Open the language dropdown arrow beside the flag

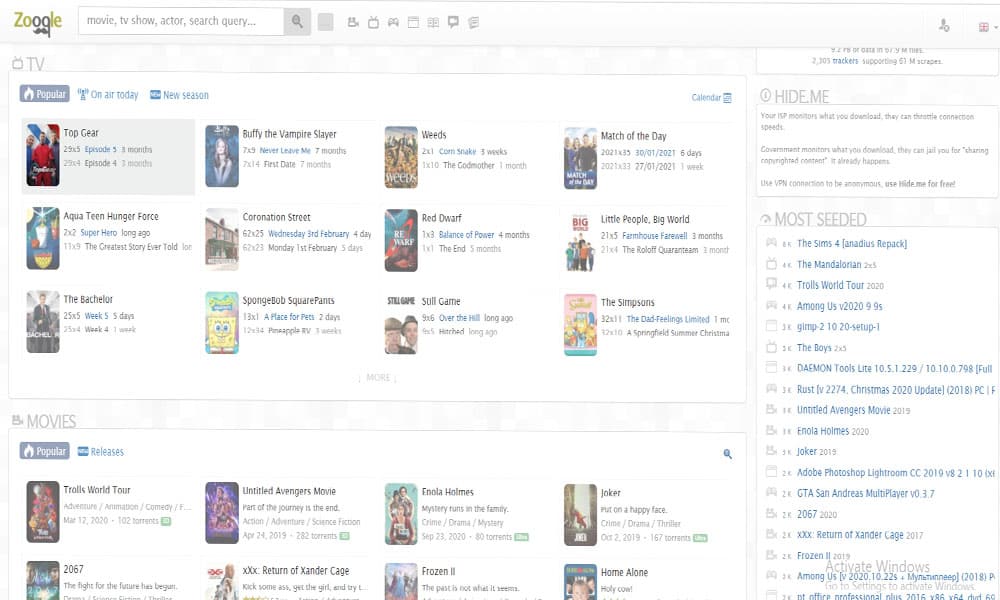996,27
